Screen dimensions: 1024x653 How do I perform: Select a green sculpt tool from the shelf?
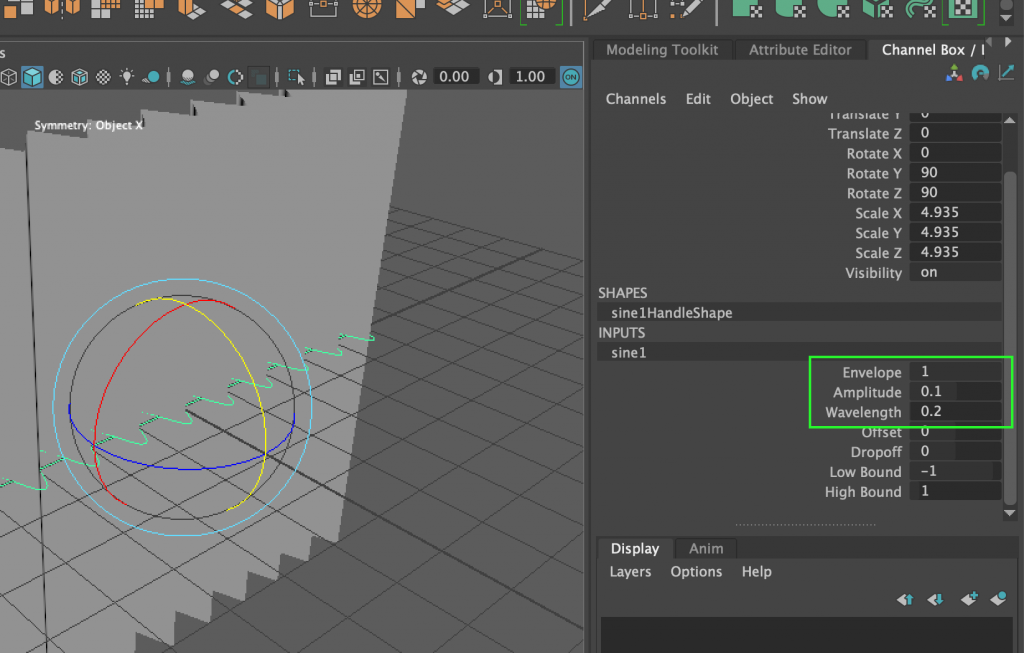pos(748,12)
